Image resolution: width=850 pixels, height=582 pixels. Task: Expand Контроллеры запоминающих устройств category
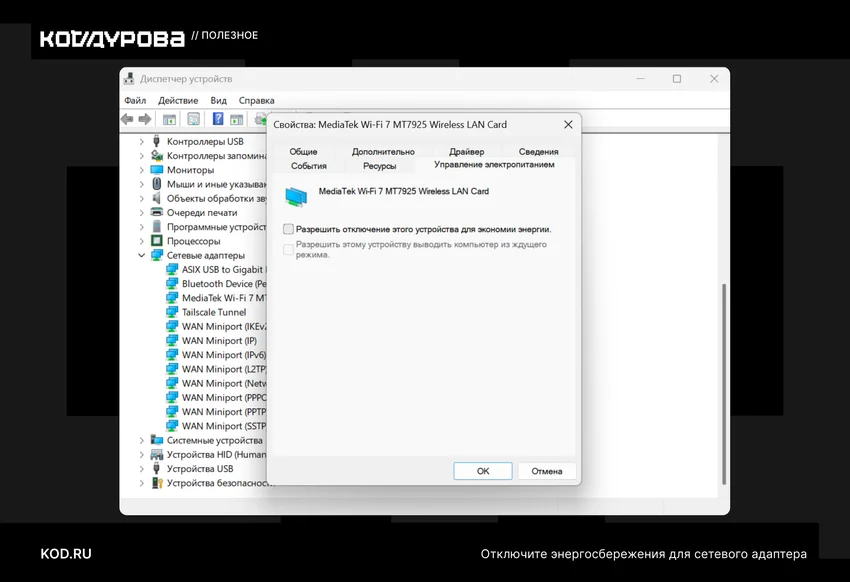point(141,156)
